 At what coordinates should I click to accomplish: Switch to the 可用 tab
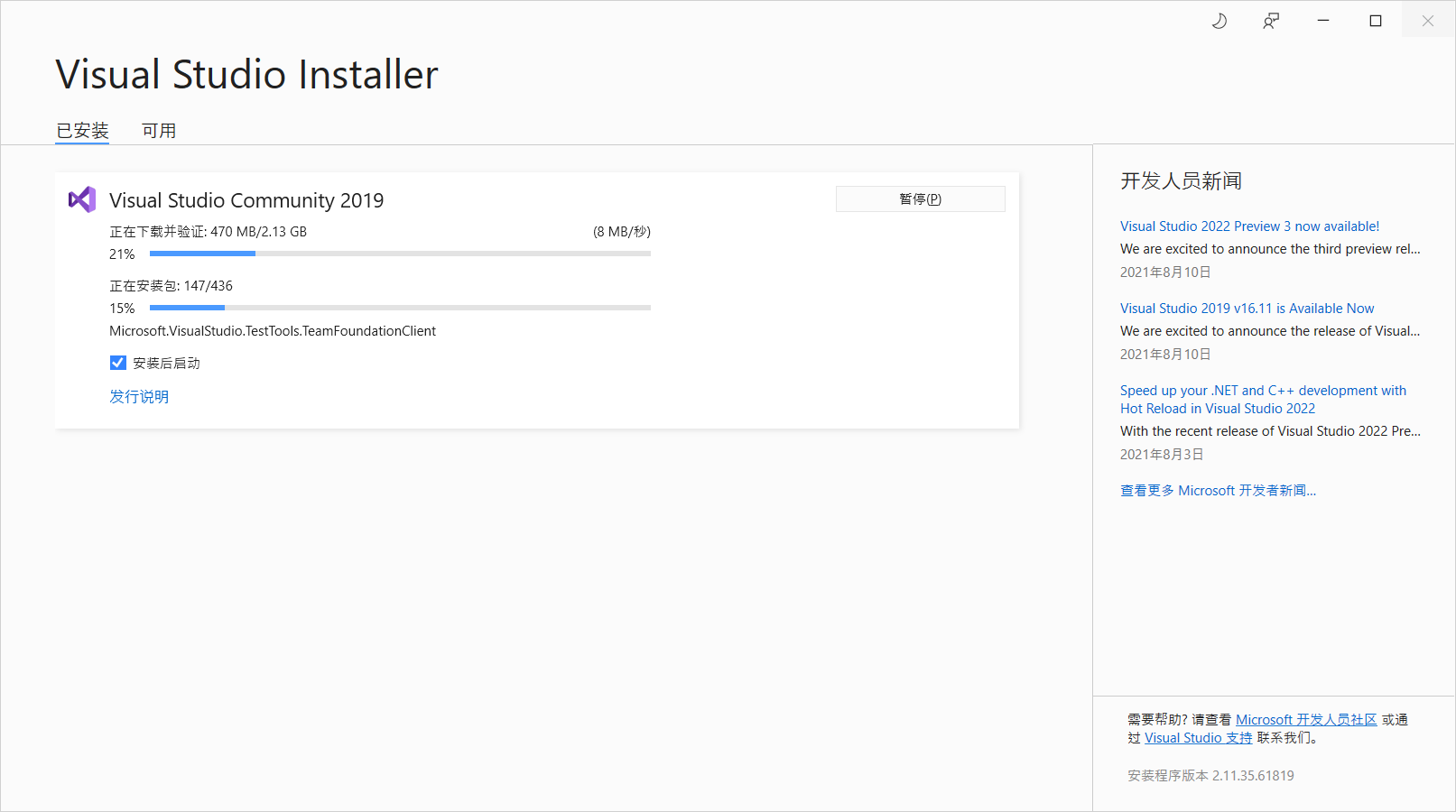point(159,131)
